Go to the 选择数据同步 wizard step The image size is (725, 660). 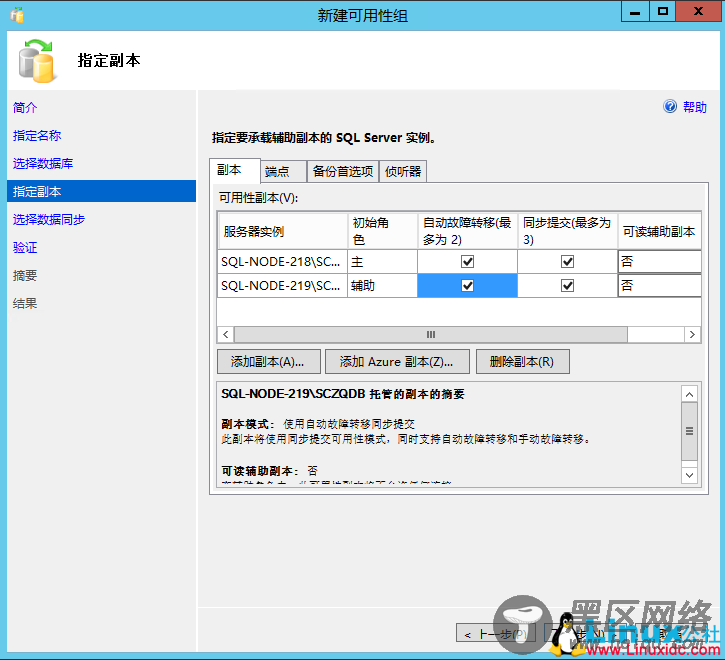pos(49,219)
